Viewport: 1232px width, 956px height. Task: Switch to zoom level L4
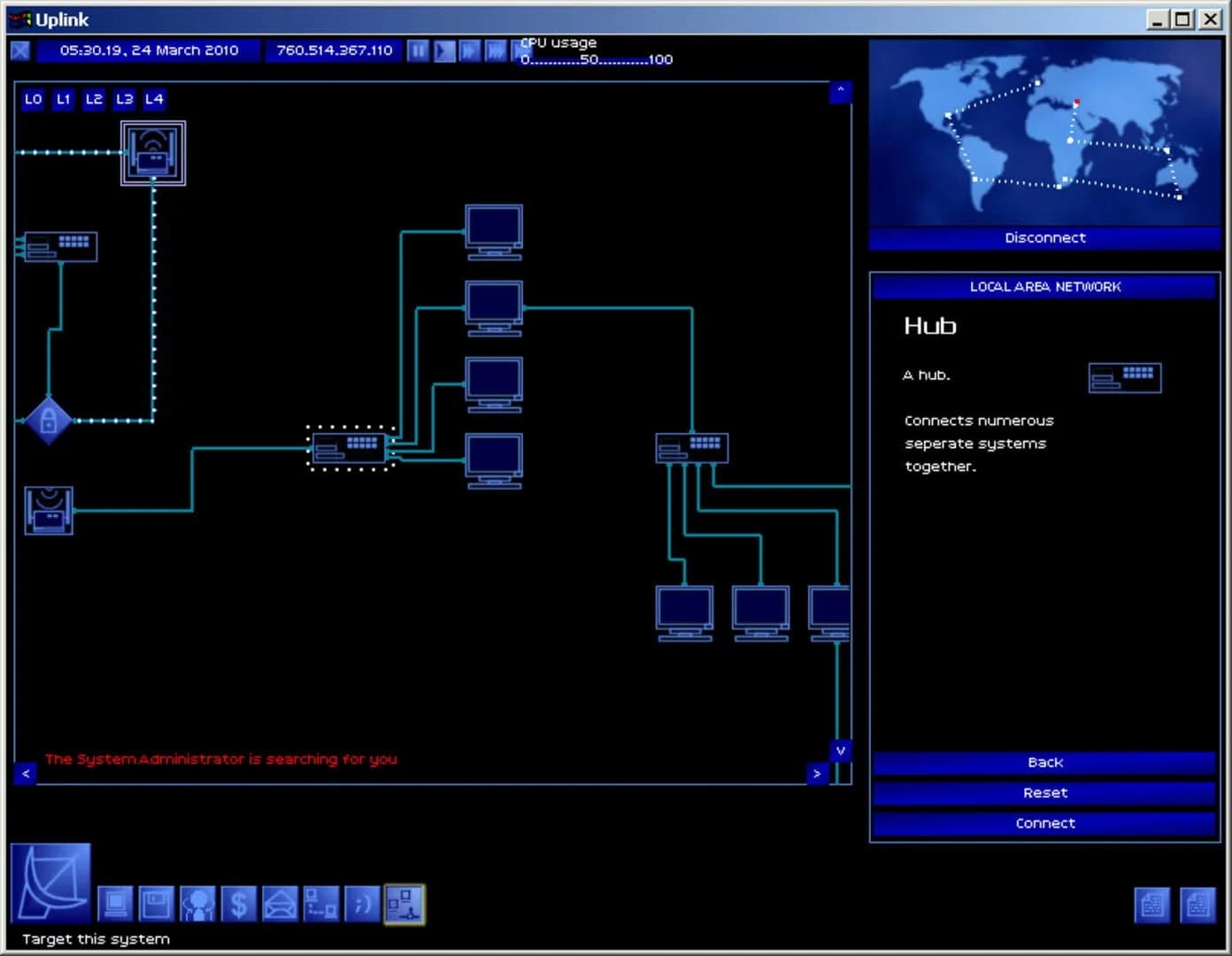154,99
